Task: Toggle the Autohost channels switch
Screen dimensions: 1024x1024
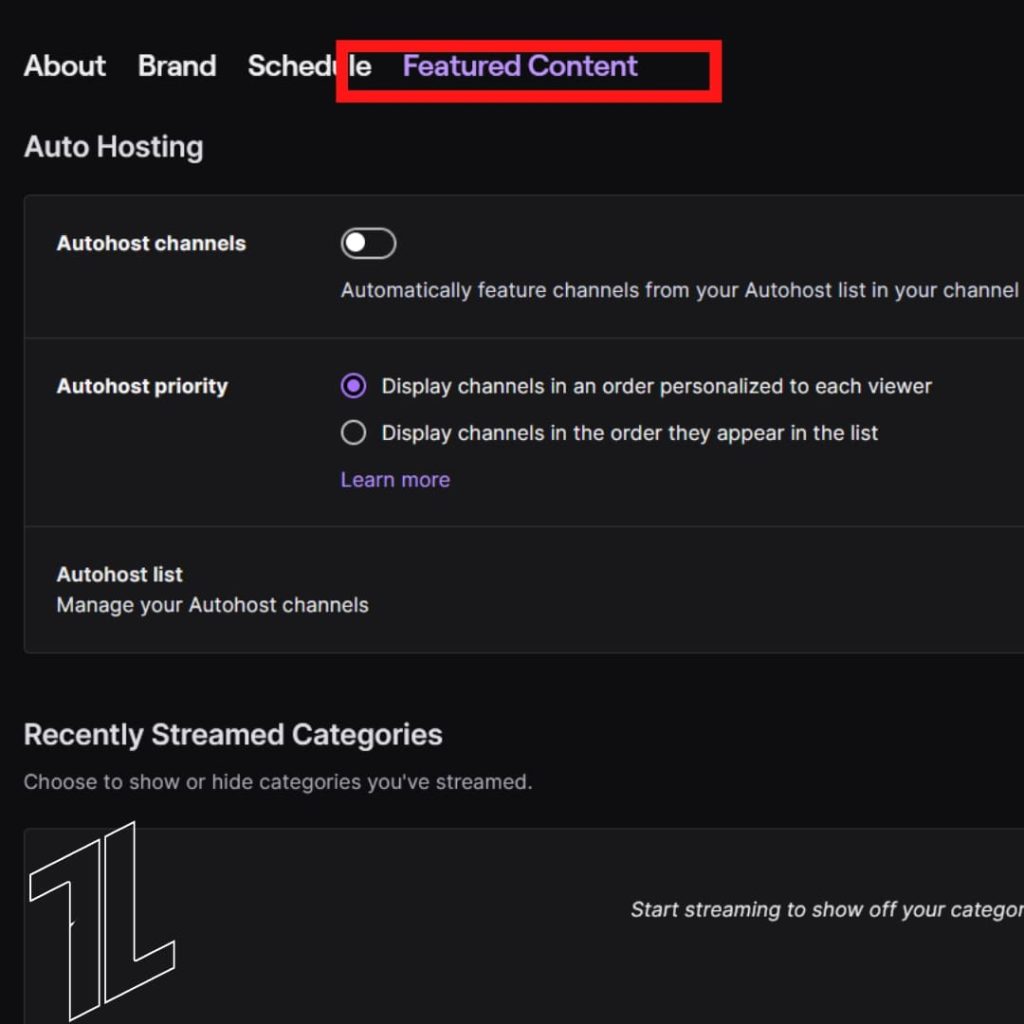Action: 368,243
